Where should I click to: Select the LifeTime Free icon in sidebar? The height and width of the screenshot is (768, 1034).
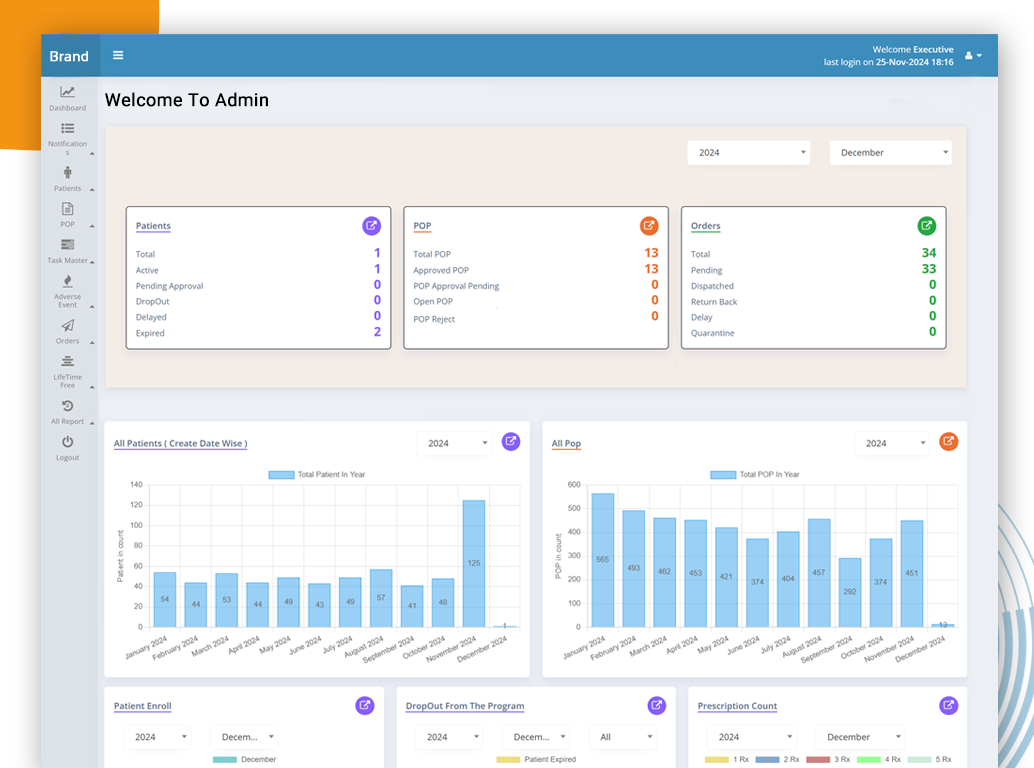point(67,361)
